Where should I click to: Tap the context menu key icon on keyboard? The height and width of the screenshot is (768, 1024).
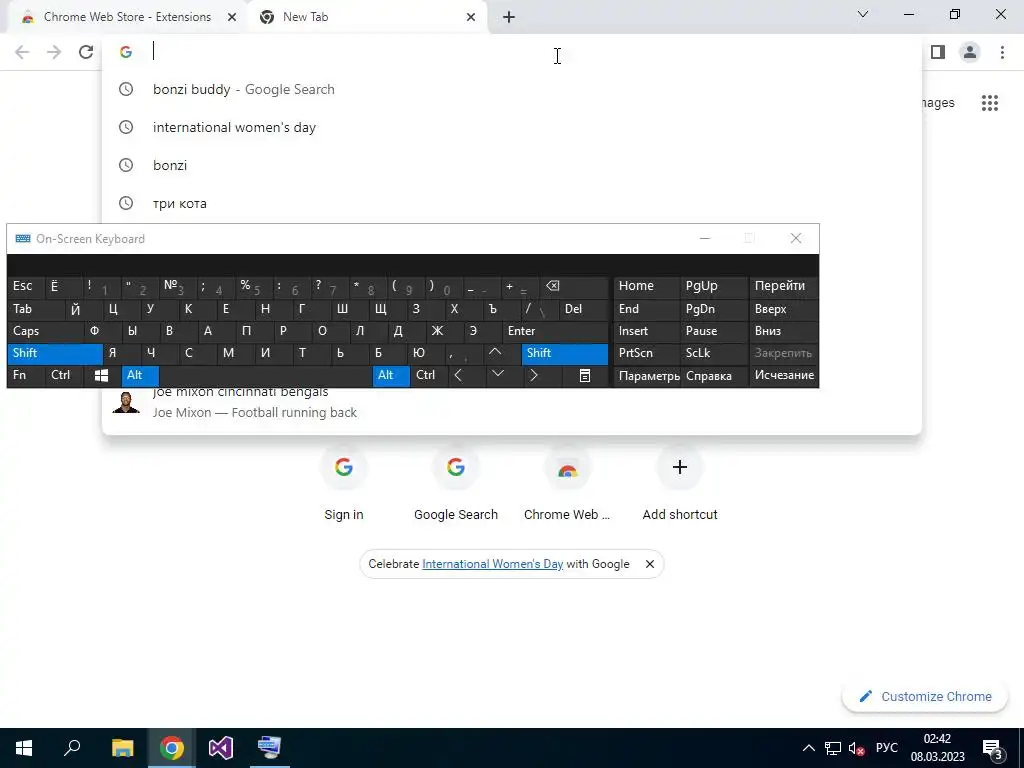point(585,376)
